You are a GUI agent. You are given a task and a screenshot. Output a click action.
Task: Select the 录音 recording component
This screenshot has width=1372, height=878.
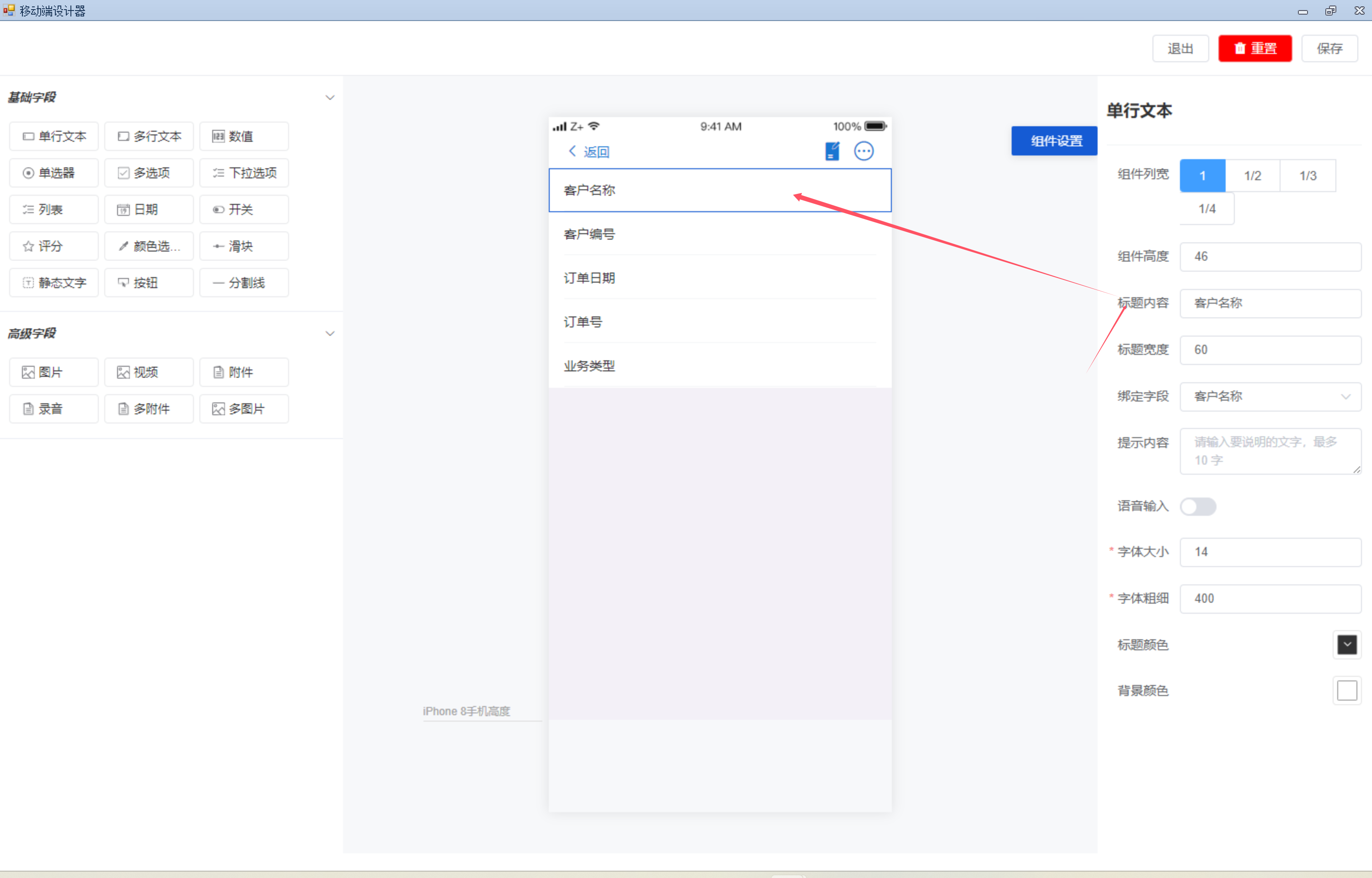click(x=54, y=409)
